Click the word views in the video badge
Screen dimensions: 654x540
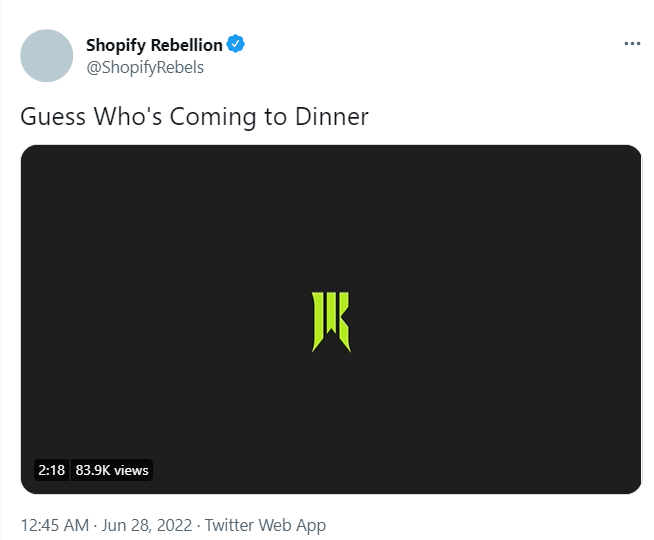coord(131,470)
